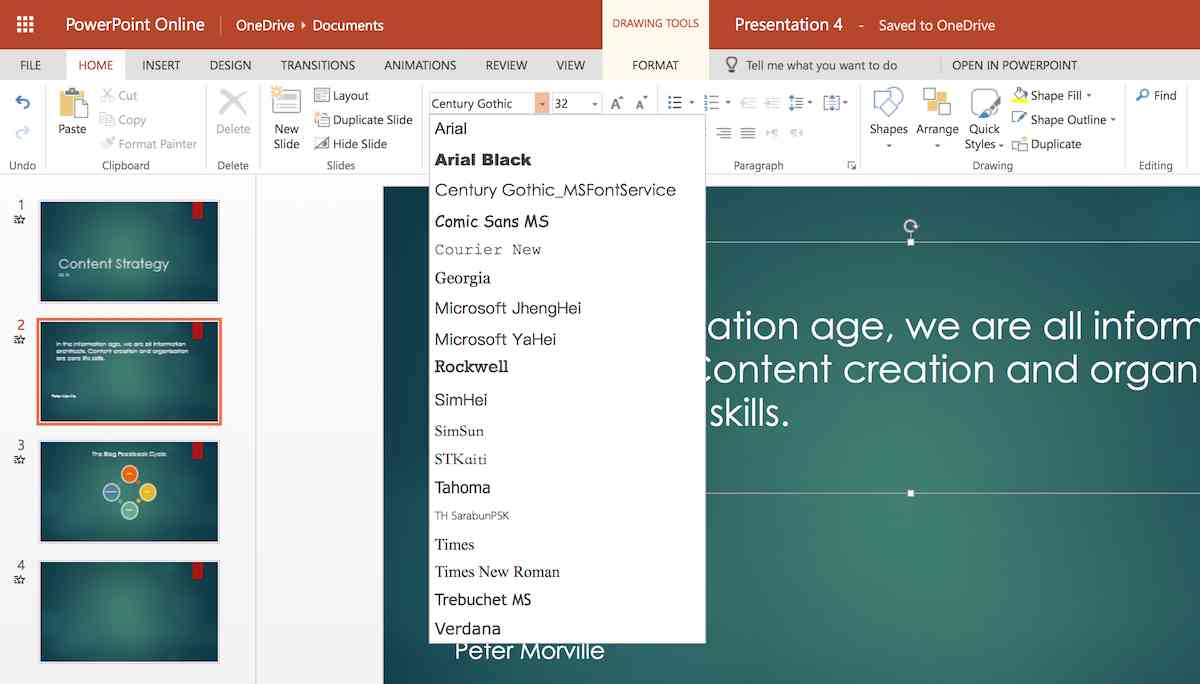Toggle numbered list formatting
Image resolution: width=1200 pixels, height=684 pixels.
click(x=713, y=102)
